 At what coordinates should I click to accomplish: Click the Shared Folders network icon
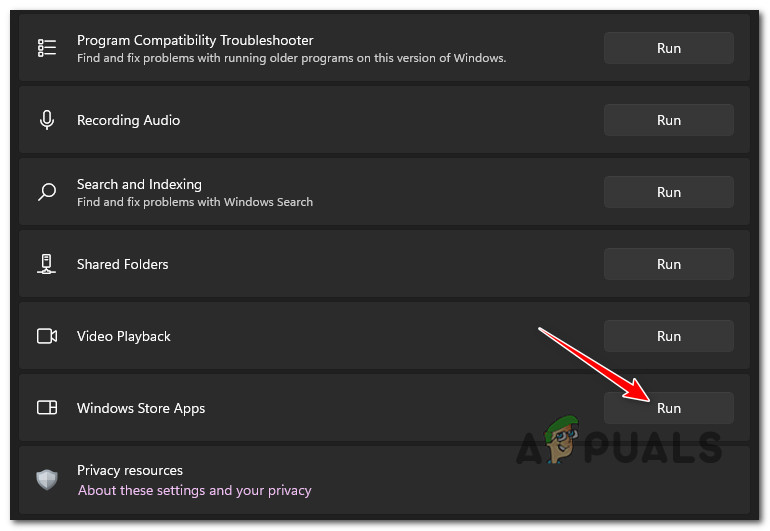pyautogui.click(x=47, y=264)
